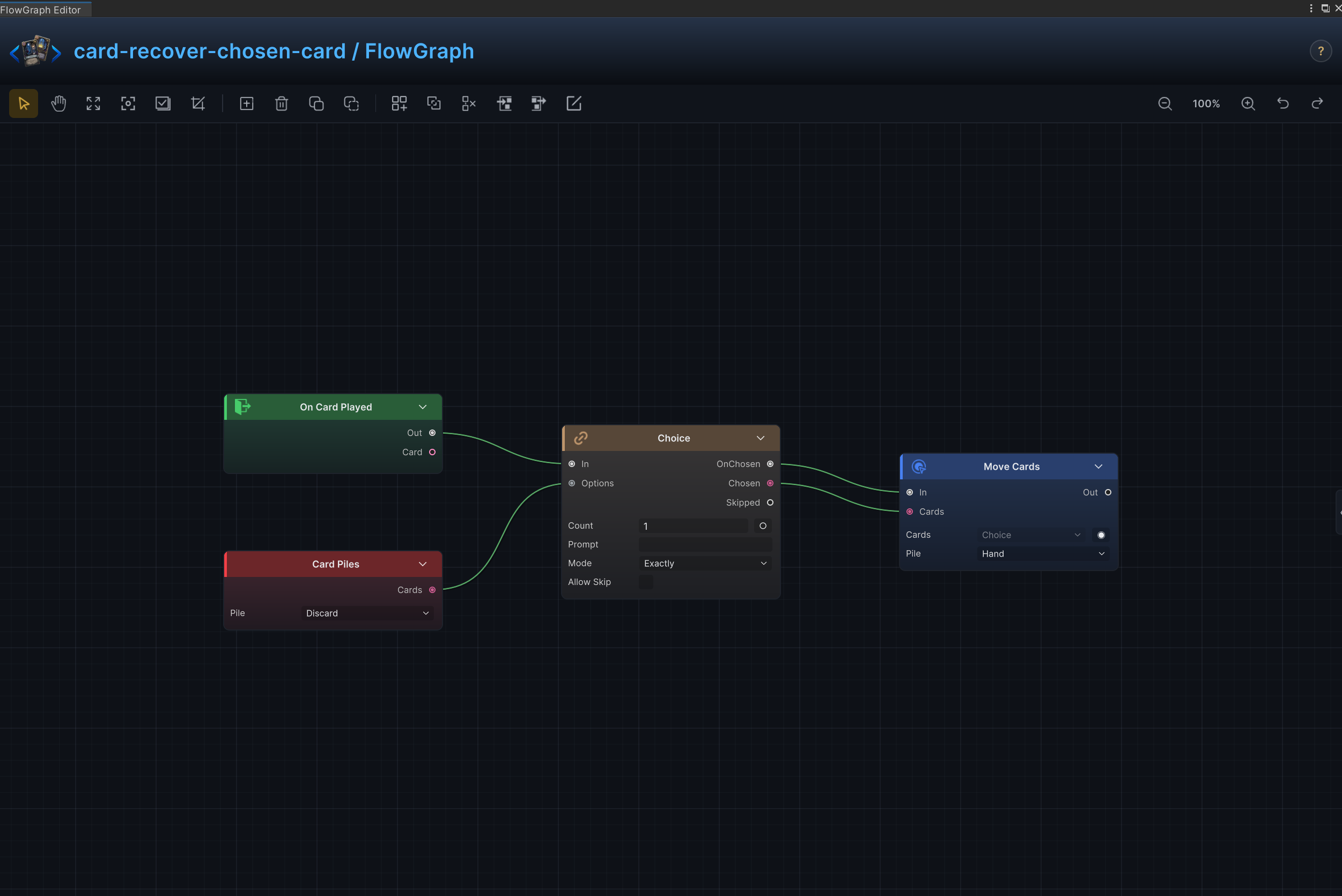
Task: Click the kebab menu in title bar
Action: click(x=1311, y=8)
